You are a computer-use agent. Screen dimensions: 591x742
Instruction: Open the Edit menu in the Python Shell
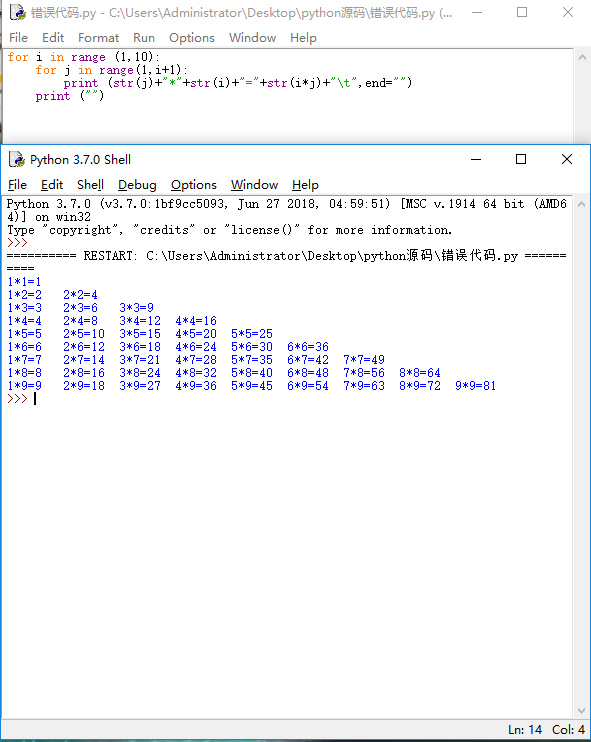(52, 185)
